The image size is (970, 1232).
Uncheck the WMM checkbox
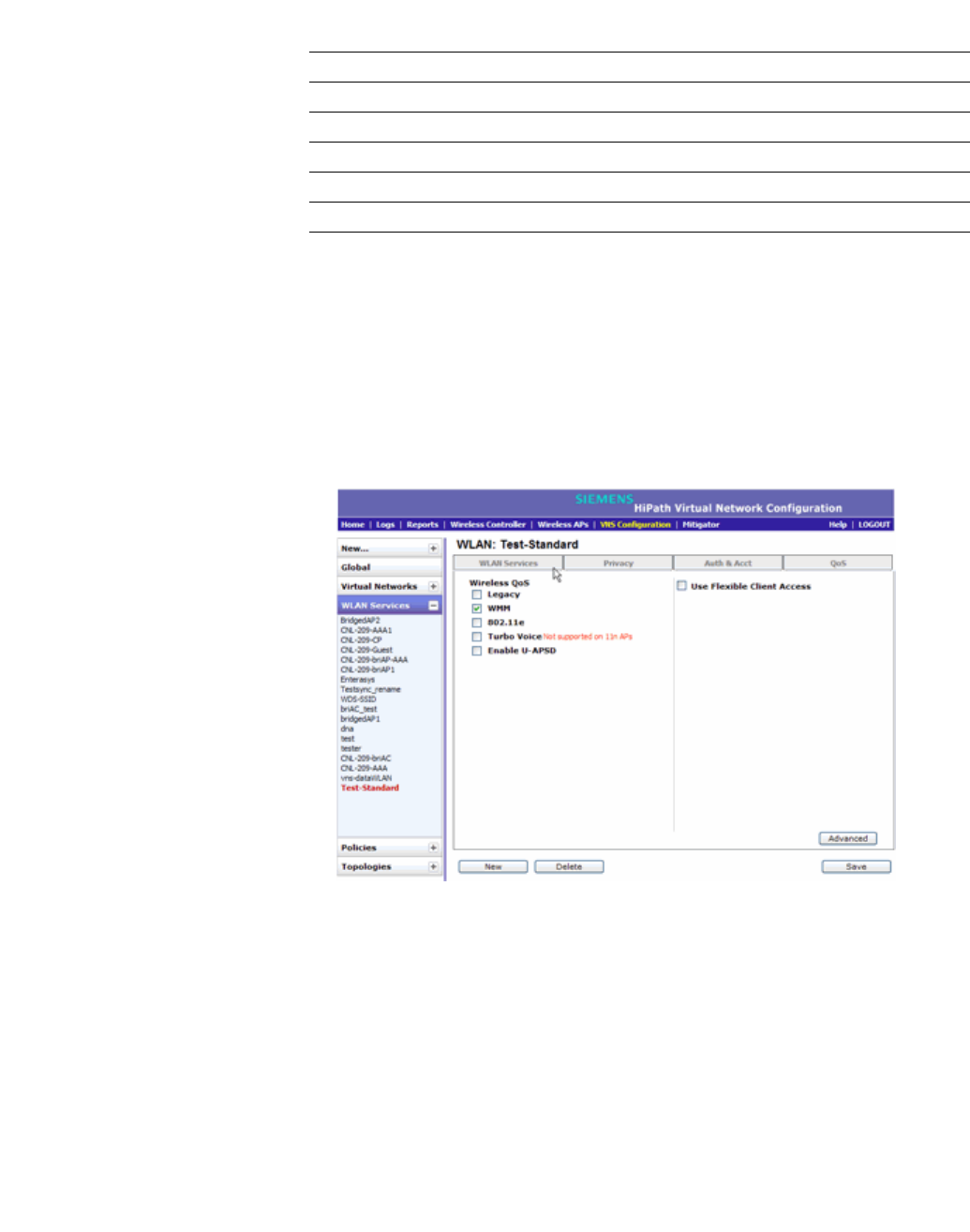click(x=476, y=608)
